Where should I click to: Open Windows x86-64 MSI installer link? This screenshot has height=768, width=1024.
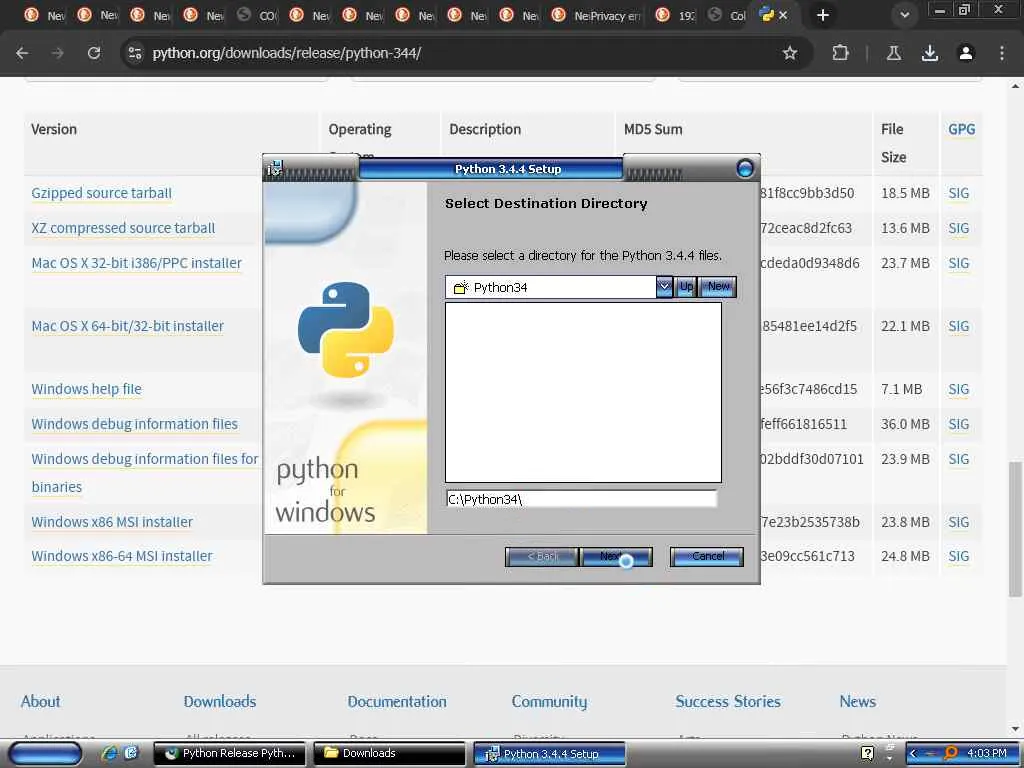(122, 556)
